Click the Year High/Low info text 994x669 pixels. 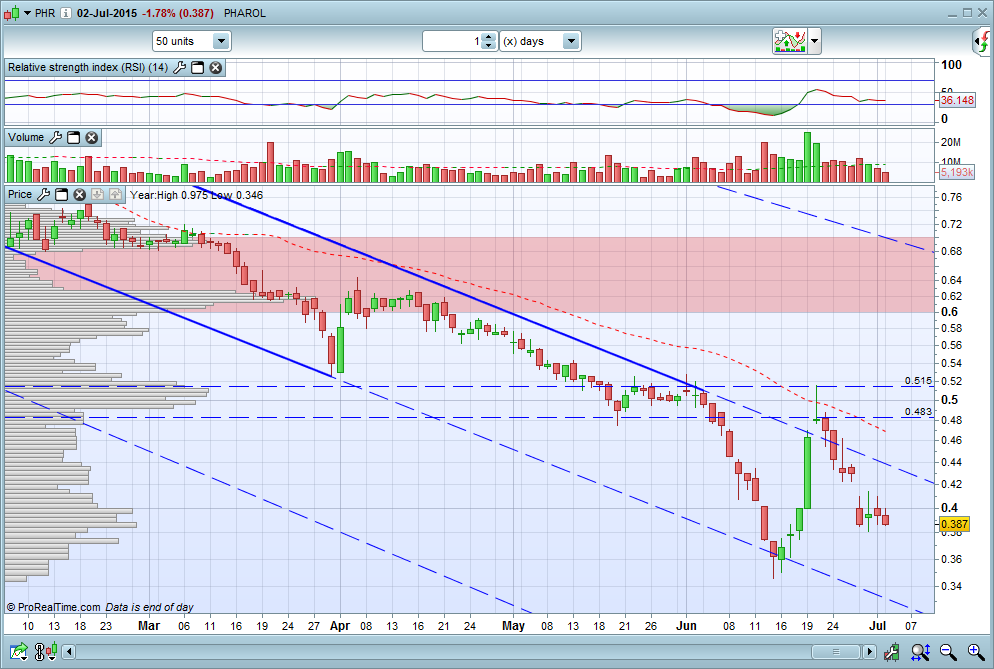(197, 195)
